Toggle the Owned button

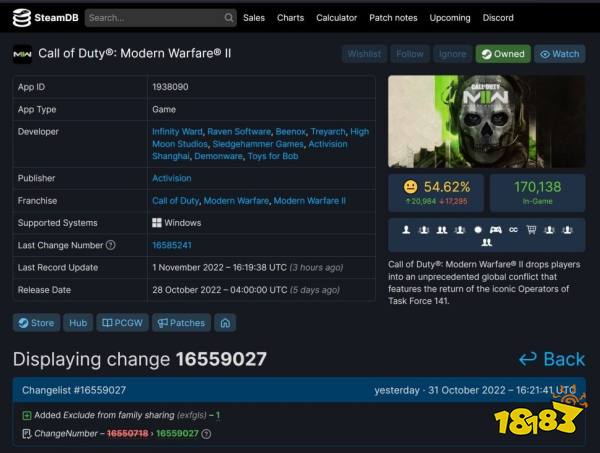[503, 54]
